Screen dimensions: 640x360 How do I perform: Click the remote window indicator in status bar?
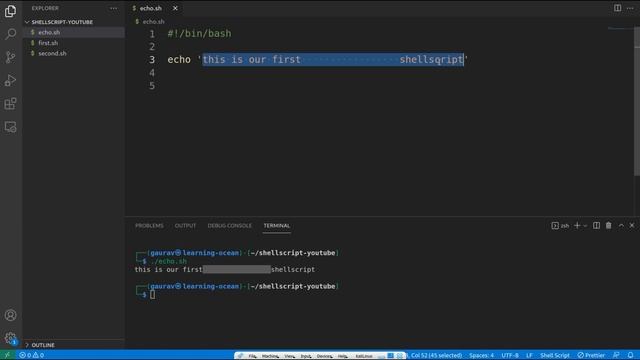(x=7, y=355)
